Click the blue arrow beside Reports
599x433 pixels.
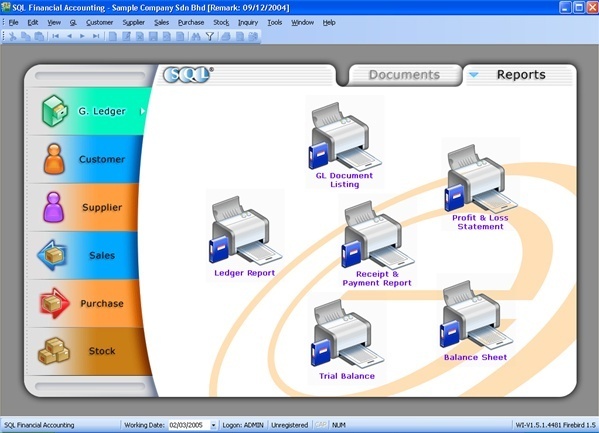coord(474,75)
